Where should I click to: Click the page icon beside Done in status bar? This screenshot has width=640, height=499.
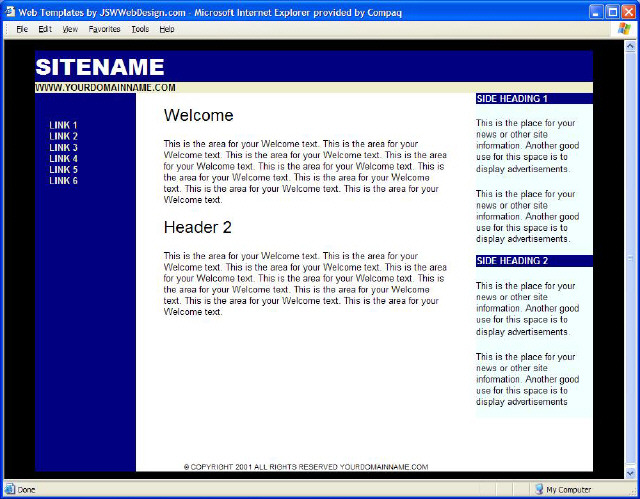(x=9, y=489)
